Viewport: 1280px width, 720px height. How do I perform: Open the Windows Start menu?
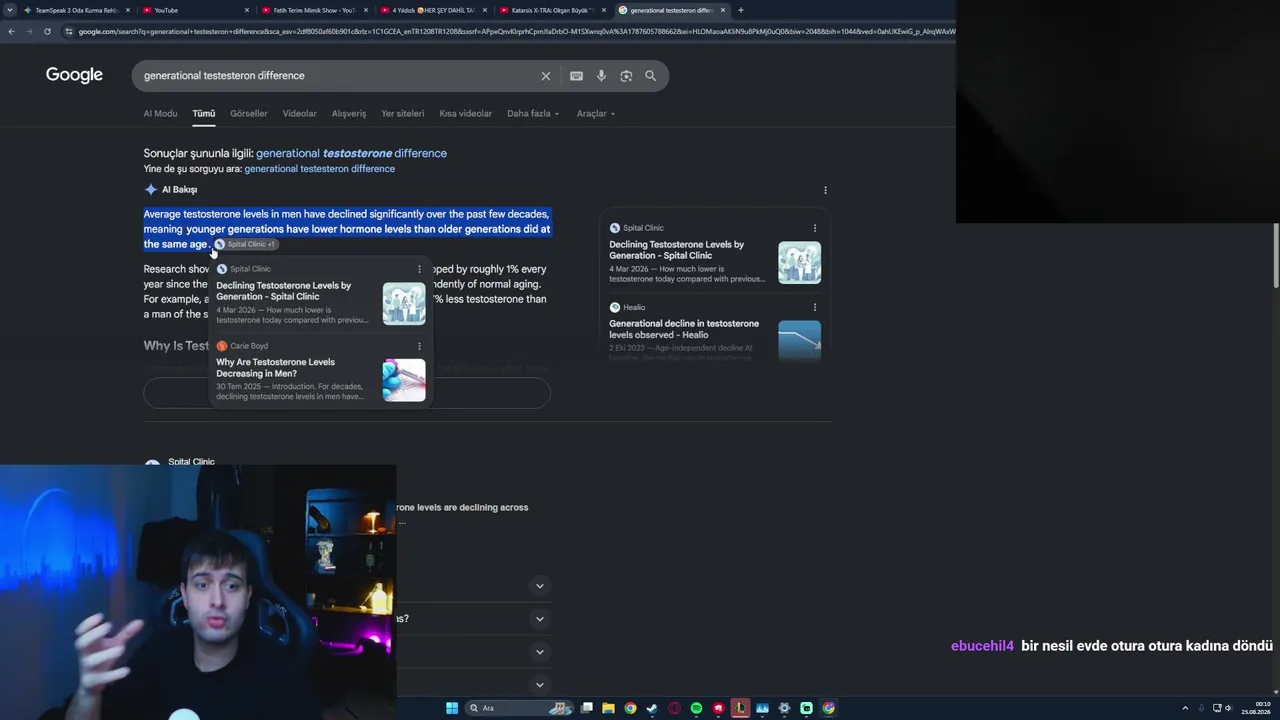pyautogui.click(x=452, y=708)
